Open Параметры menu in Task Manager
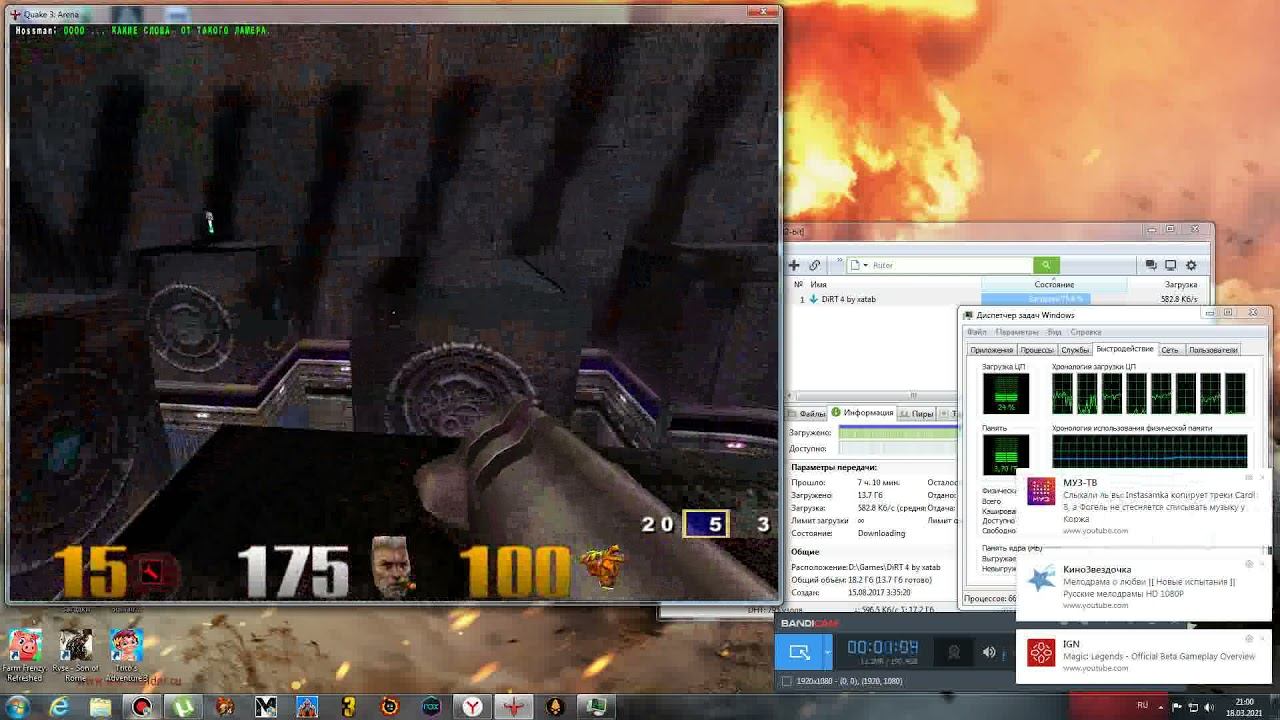This screenshot has width=1280, height=720. pyautogui.click(x=1017, y=332)
